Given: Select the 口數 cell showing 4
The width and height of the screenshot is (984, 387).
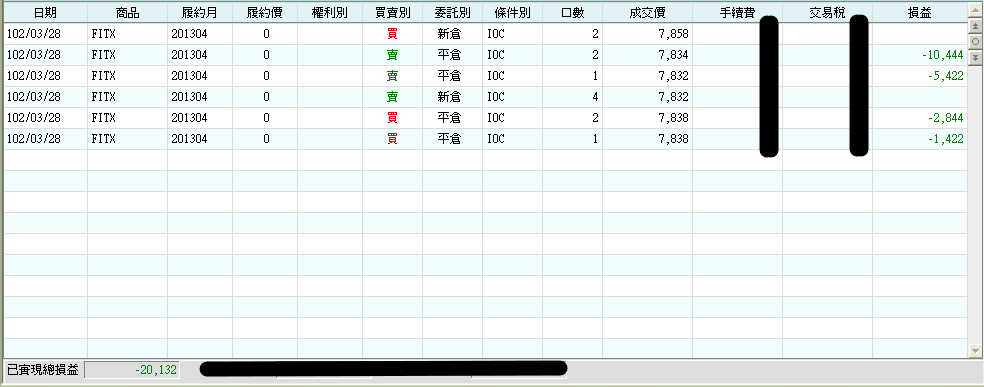Looking at the screenshot, I should coord(572,97).
